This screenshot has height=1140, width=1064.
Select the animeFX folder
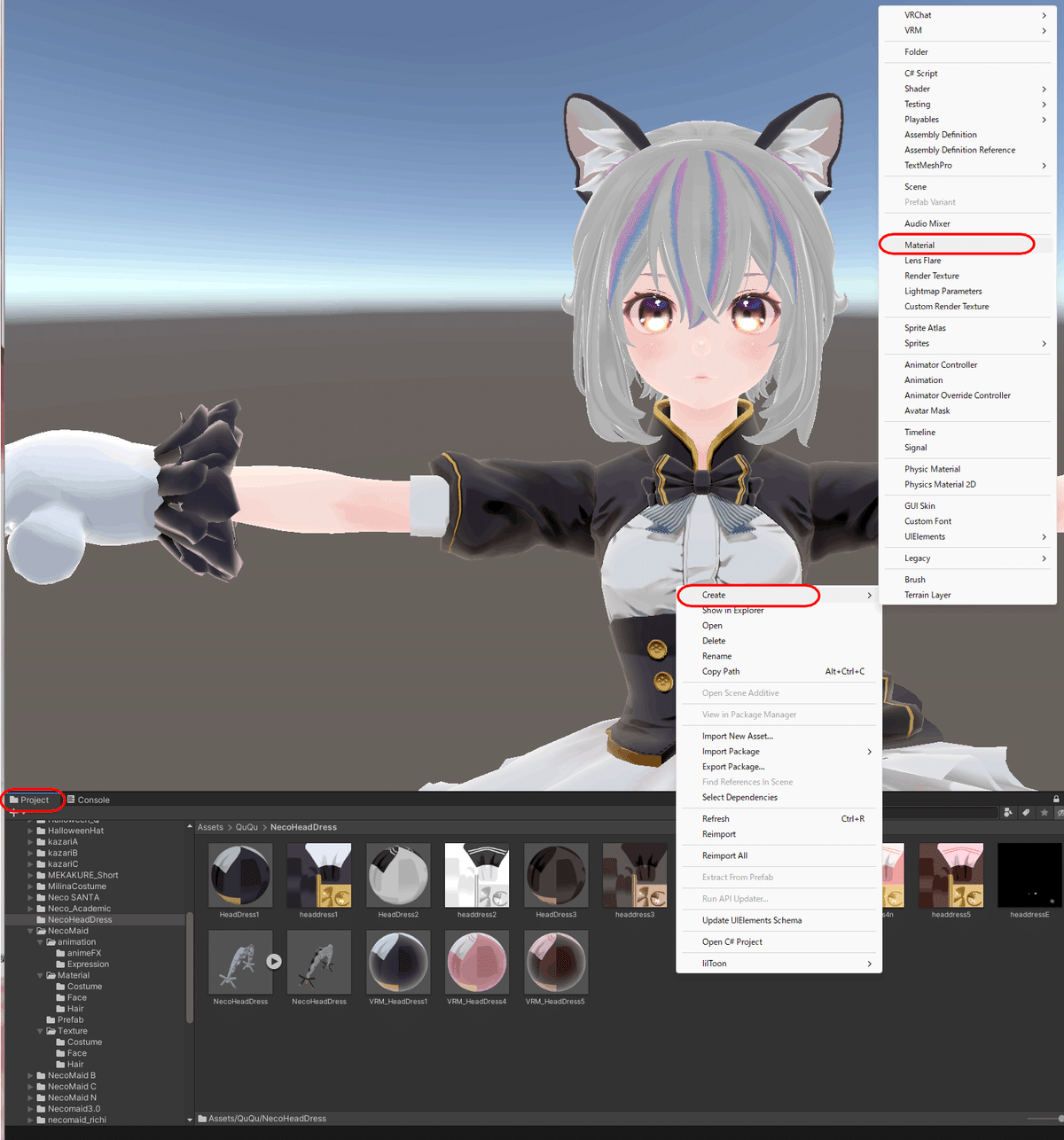[79, 953]
